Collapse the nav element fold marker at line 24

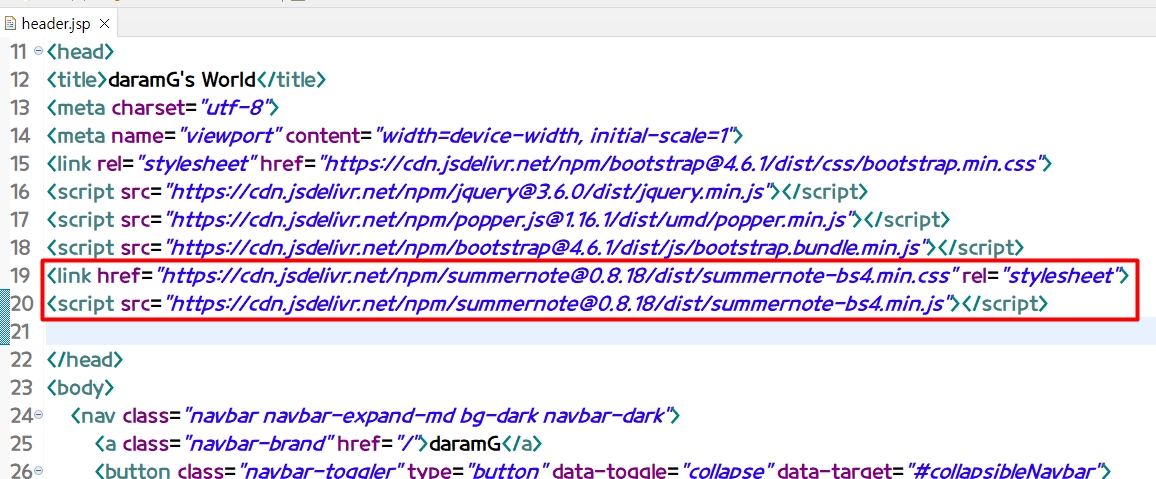point(38,416)
